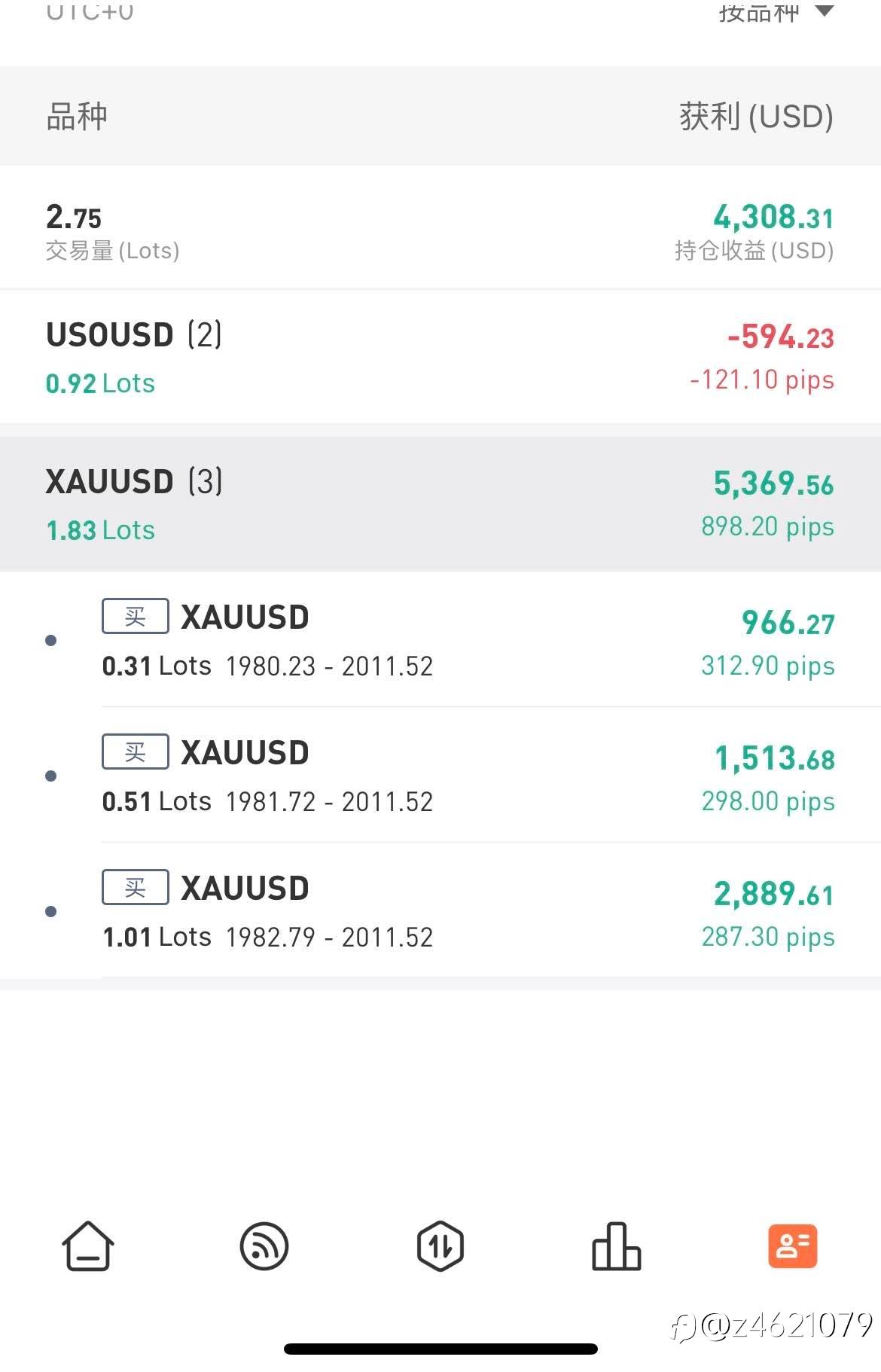Open the home tab icon
This screenshot has width=881, height=1372.
coord(88,1246)
